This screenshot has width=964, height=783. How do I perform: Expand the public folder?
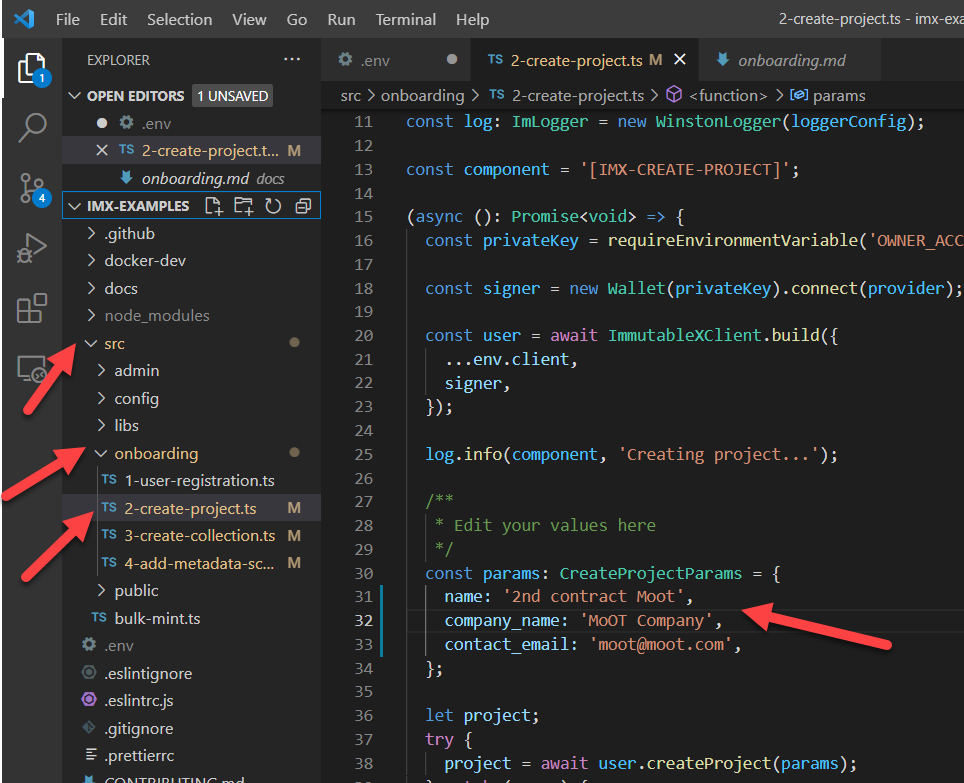[101, 590]
